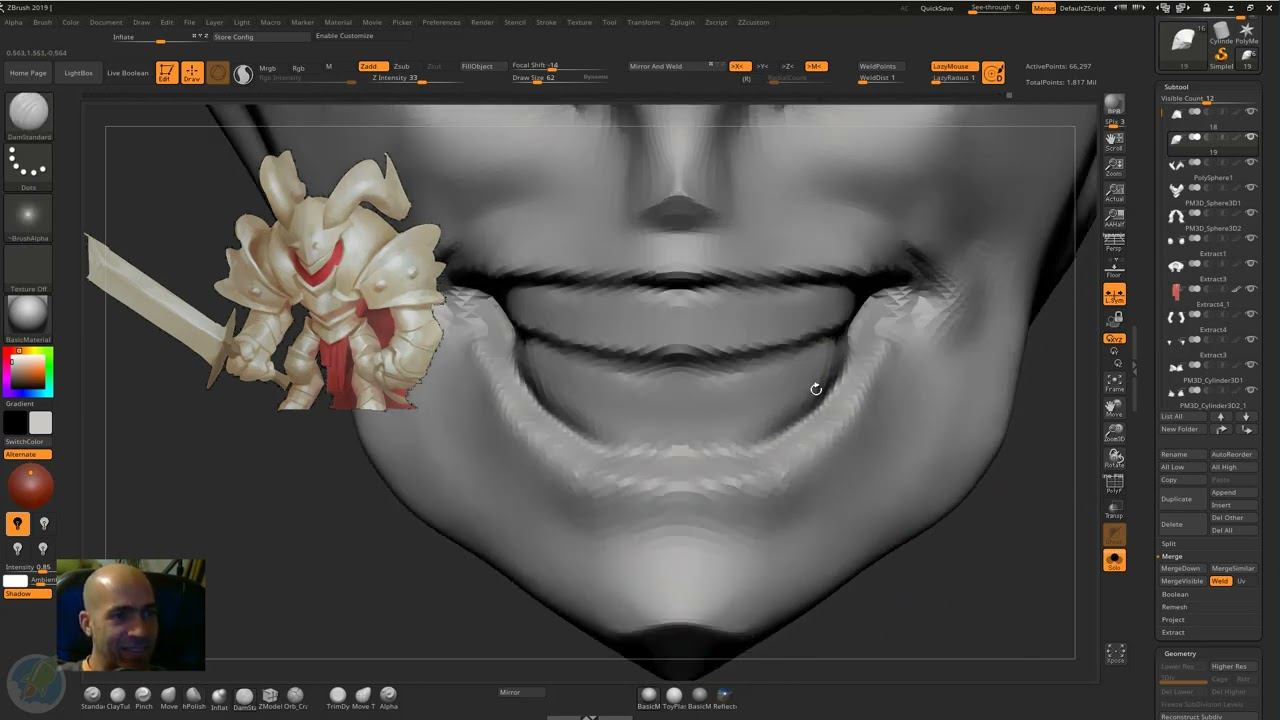The image size is (1280, 720).
Task: Toggle Zsub sculpt mode
Action: 401,66
